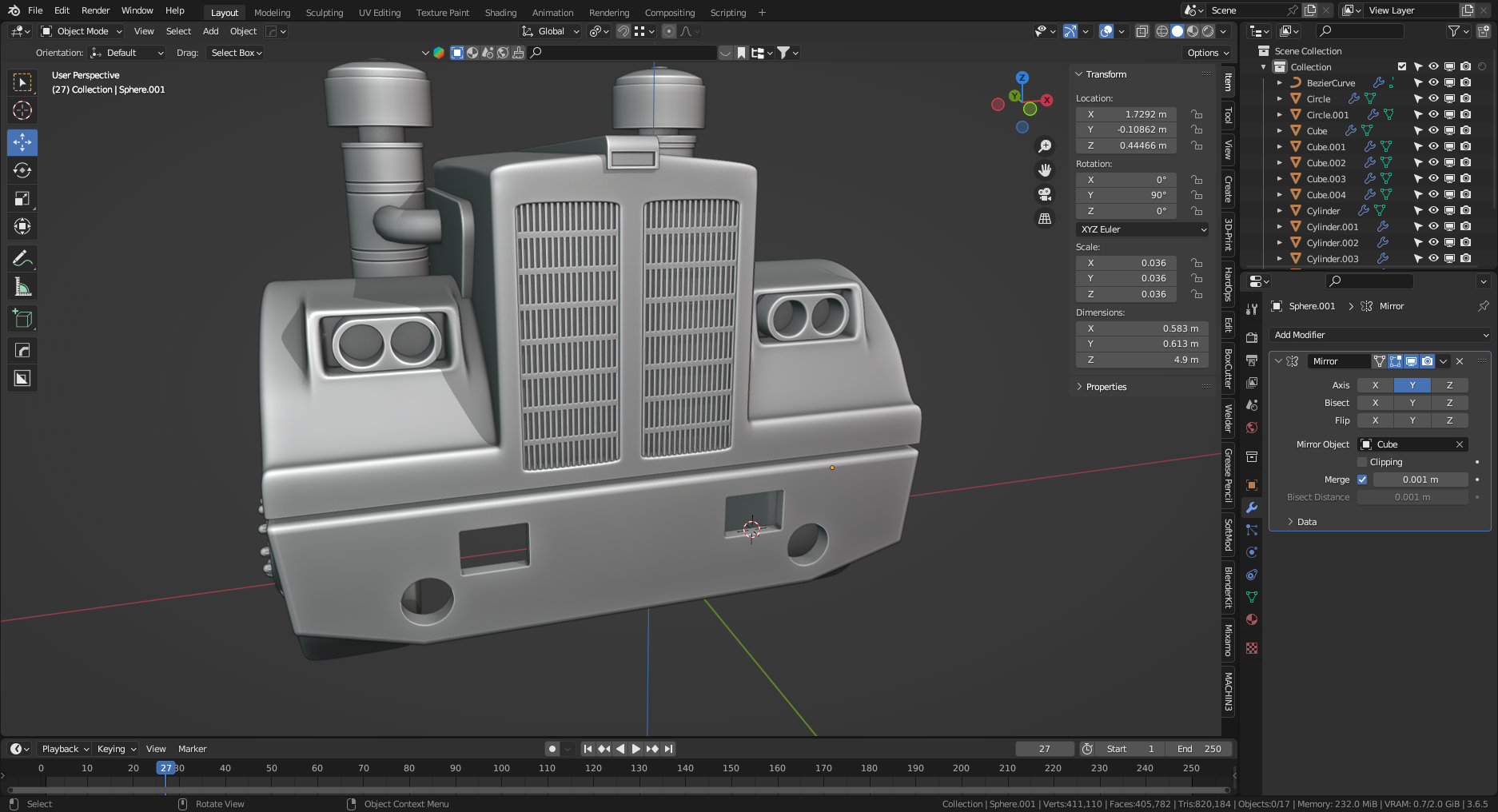The width and height of the screenshot is (1498, 812).
Task: Click the viewport pan hand icon
Action: (x=1045, y=170)
